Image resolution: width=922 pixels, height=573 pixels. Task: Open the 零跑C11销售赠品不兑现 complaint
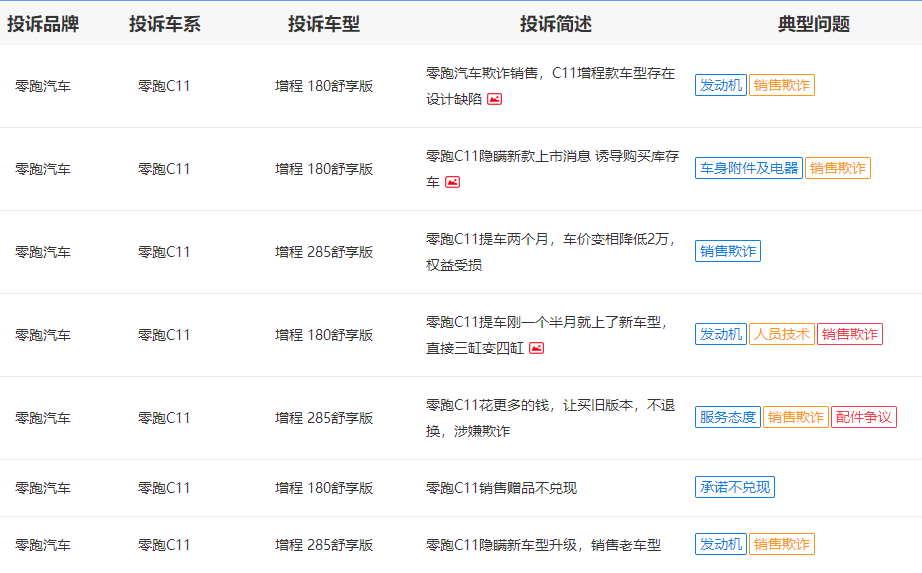(x=501, y=488)
